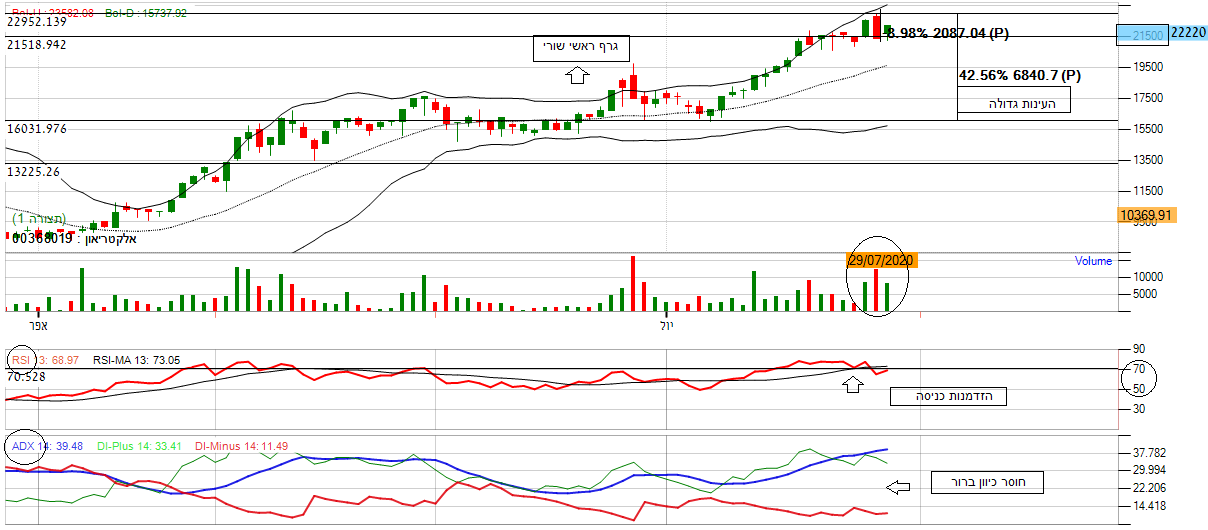The width and height of the screenshot is (1208, 530).
Task: Select the הזדמנות כניסה annotation box
Action: coord(947,397)
